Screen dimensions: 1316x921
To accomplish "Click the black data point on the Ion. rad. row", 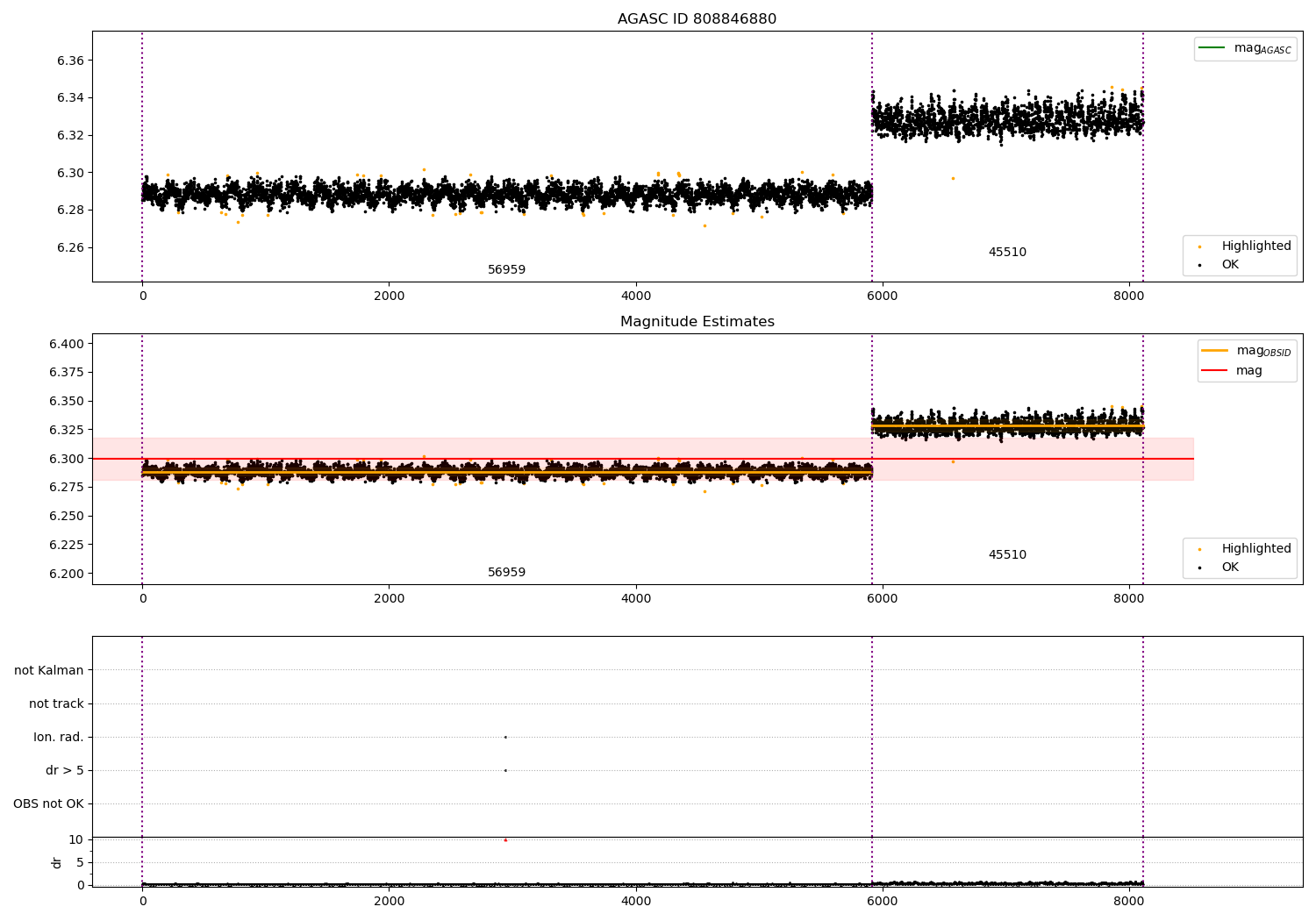I will tap(505, 738).
